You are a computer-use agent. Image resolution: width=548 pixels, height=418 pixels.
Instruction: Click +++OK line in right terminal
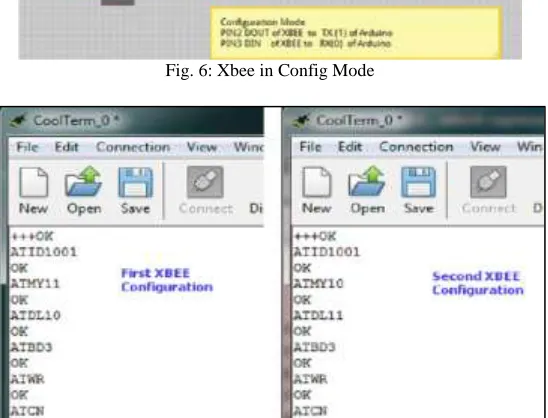(x=315, y=237)
